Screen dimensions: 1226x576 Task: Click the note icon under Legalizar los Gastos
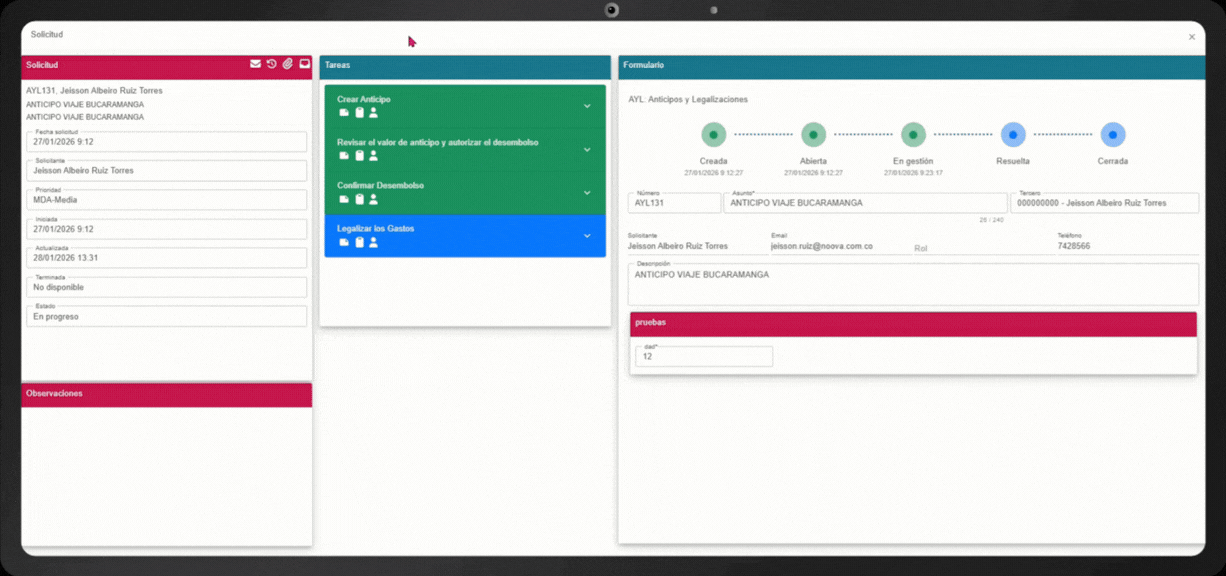pyautogui.click(x=344, y=242)
